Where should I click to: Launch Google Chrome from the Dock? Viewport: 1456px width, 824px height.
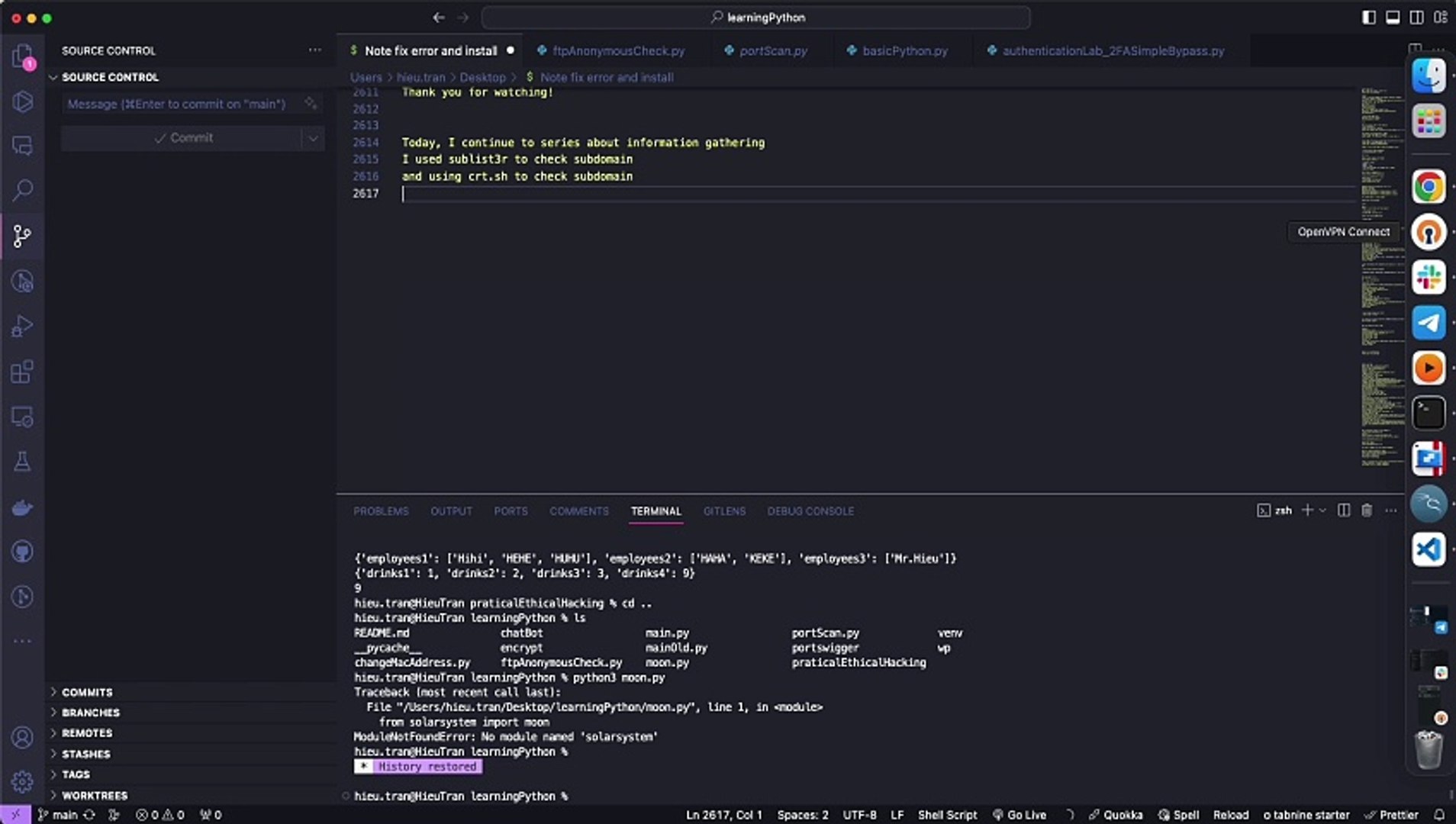[x=1429, y=185]
